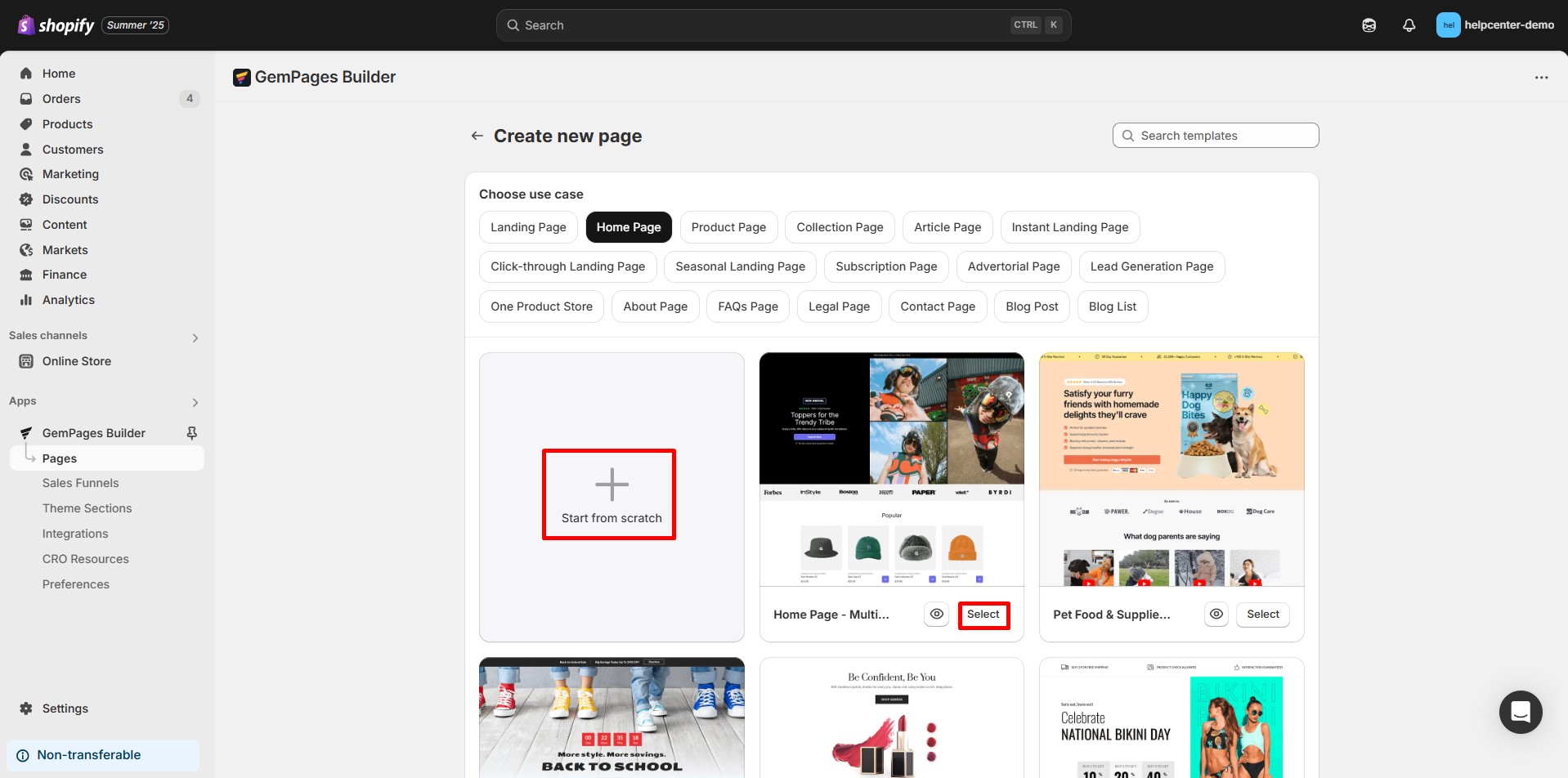Expand the Apps section
This screenshot has height=778, width=1568.
(195, 401)
